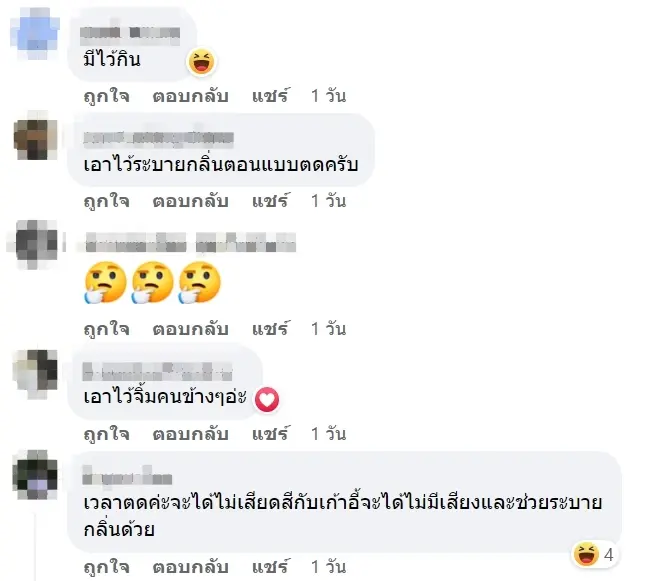Reply to the long last comment via ตอบกลับ
Viewport: 648px width, 581px height.
(191, 567)
